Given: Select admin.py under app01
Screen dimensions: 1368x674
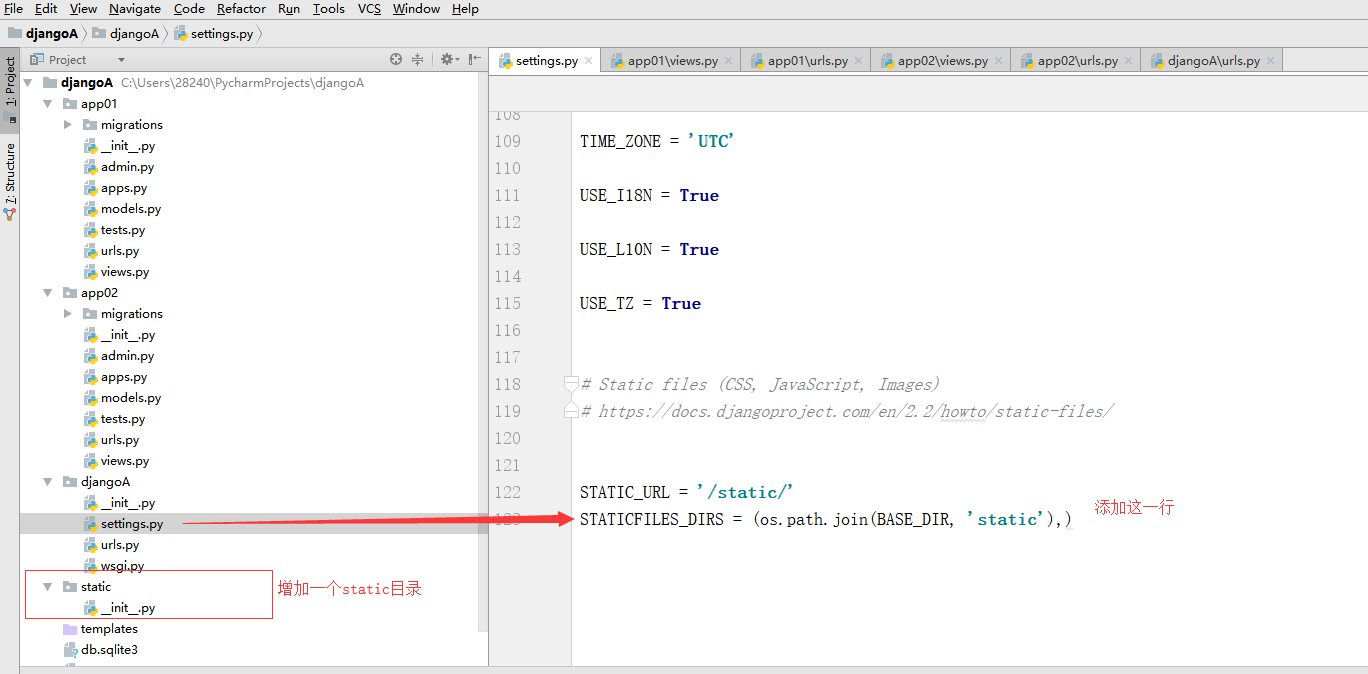Looking at the screenshot, I should coord(127,167).
